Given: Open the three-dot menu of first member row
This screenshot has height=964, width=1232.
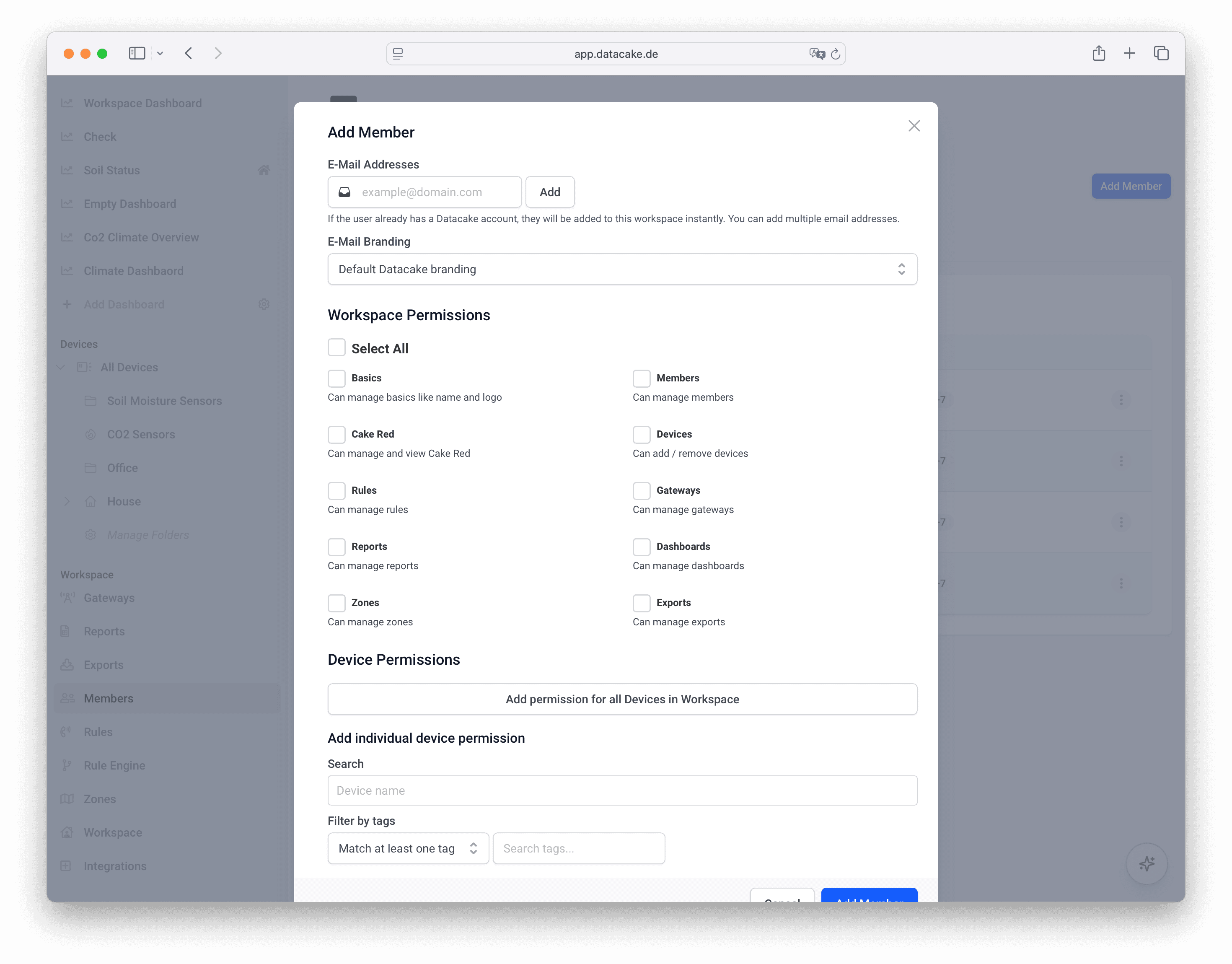Looking at the screenshot, I should (1121, 399).
